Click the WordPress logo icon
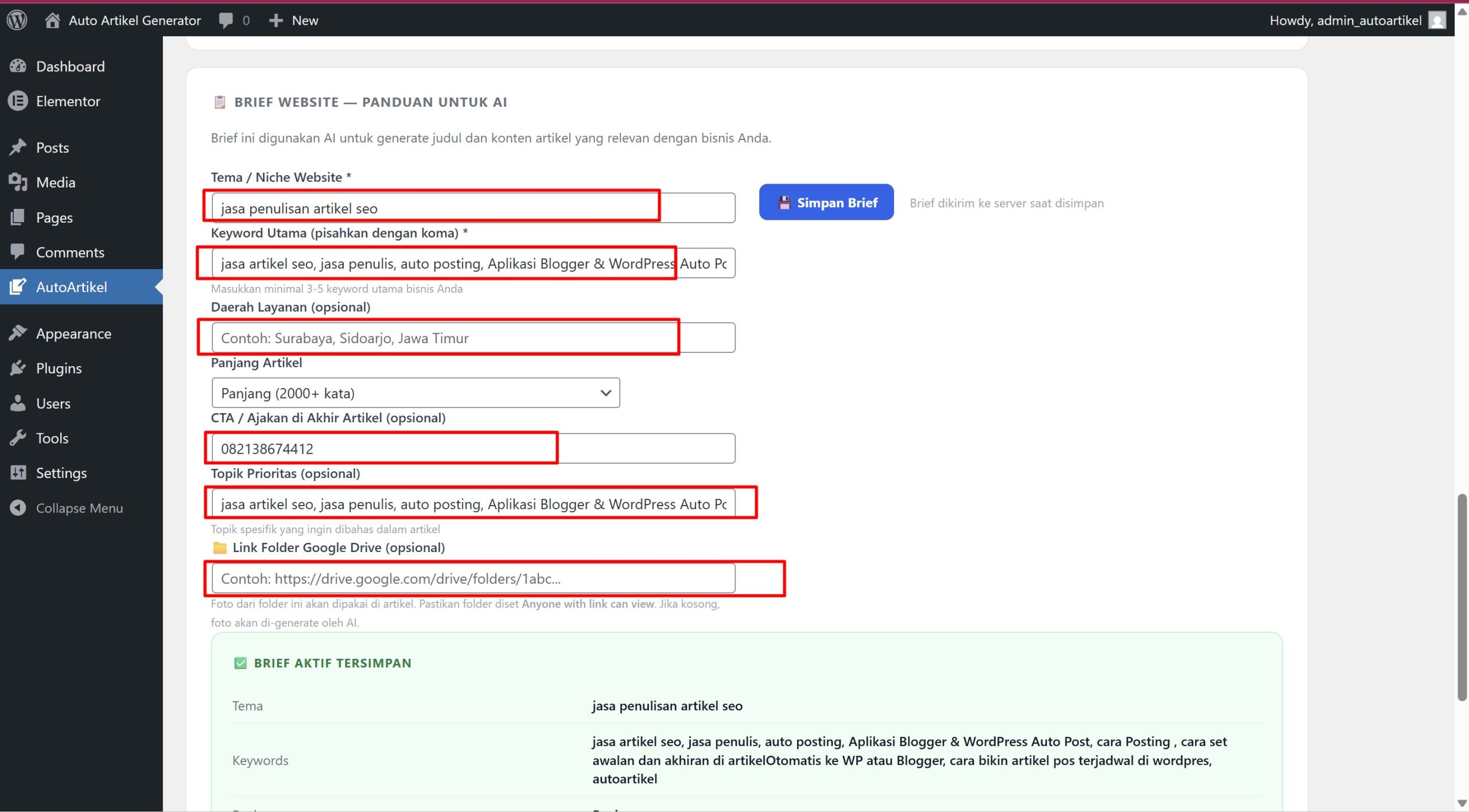Screen dimensions: 1469x812 [x=17, y=20]
